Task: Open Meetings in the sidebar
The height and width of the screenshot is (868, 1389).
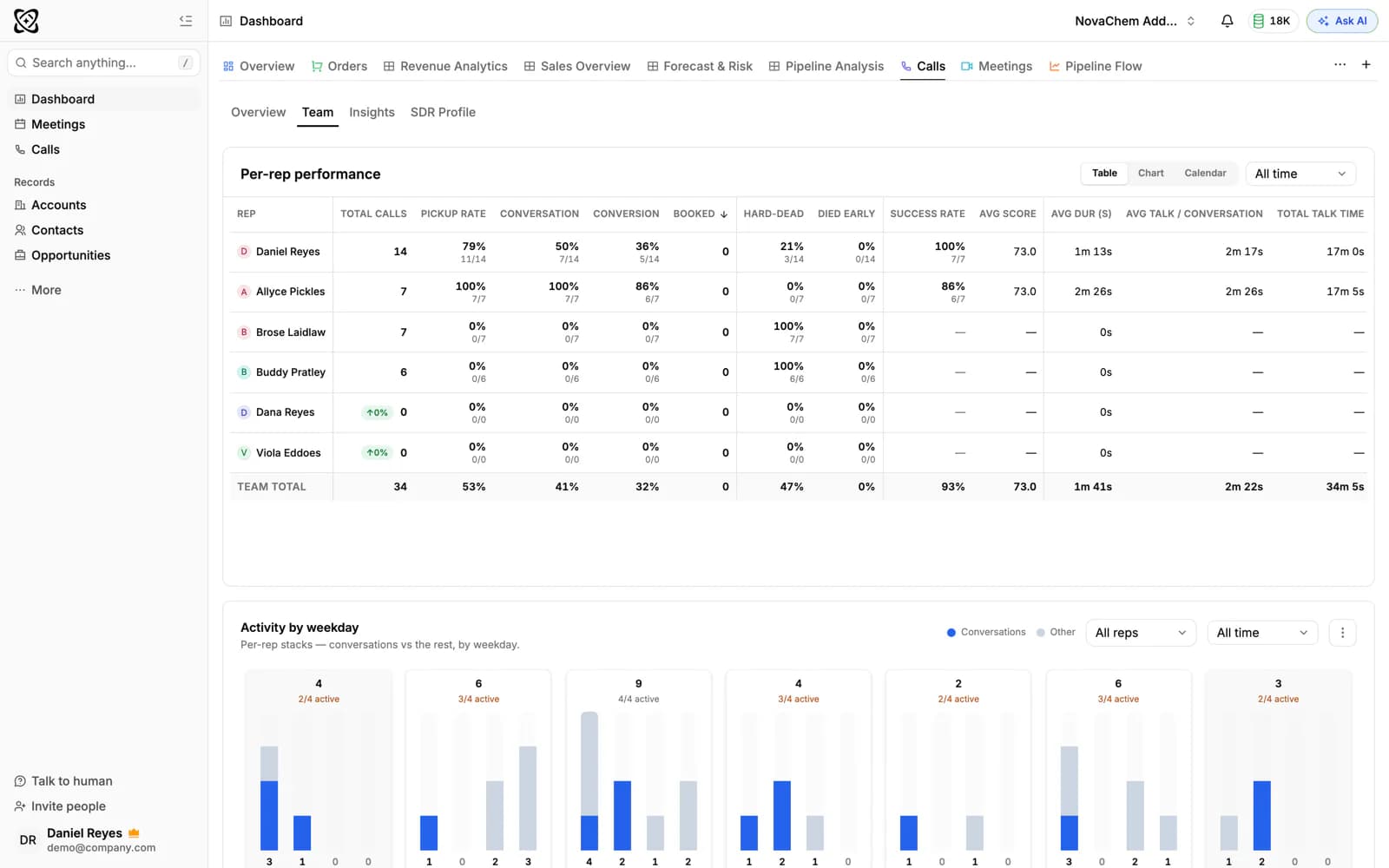Action: coord(104,124)
